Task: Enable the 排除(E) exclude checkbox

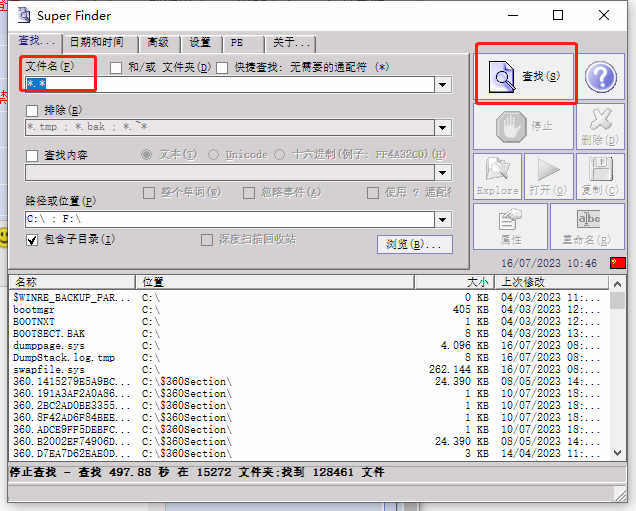Action: [32, 110]
